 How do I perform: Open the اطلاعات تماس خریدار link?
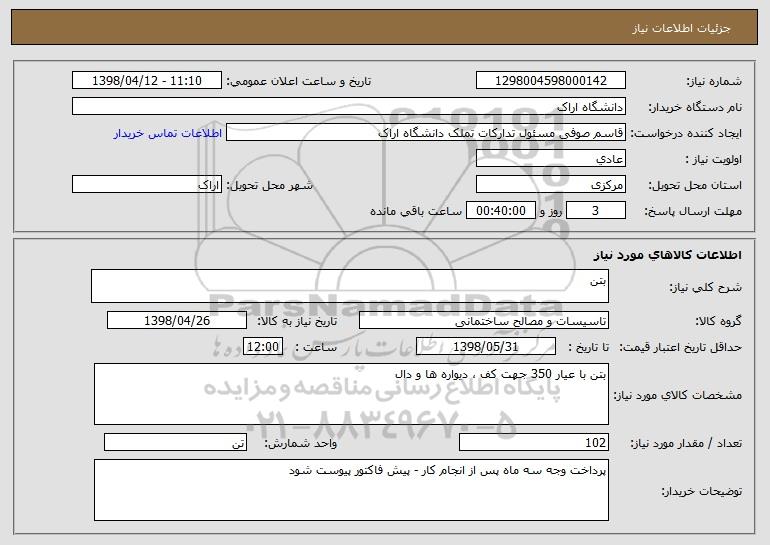167,133
